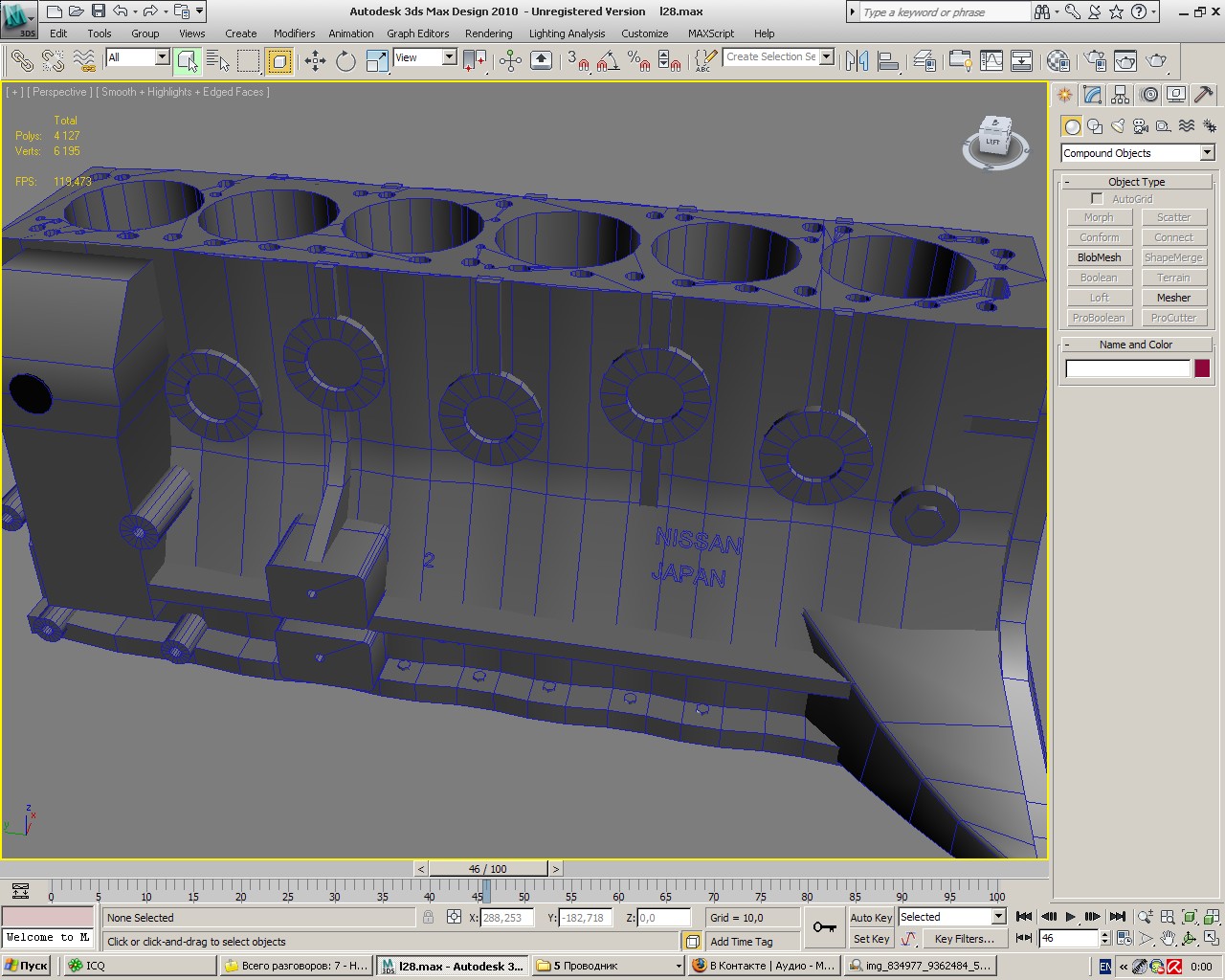
Task: Select the Link tool in main toolbar
Action: tap(21, 61)
